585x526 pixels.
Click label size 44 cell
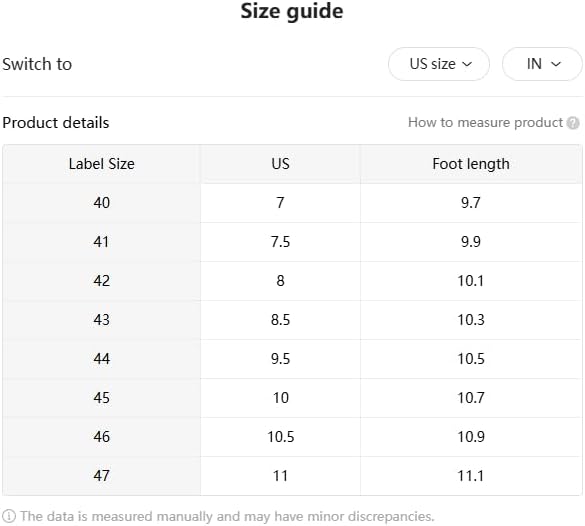click(101, 359)
